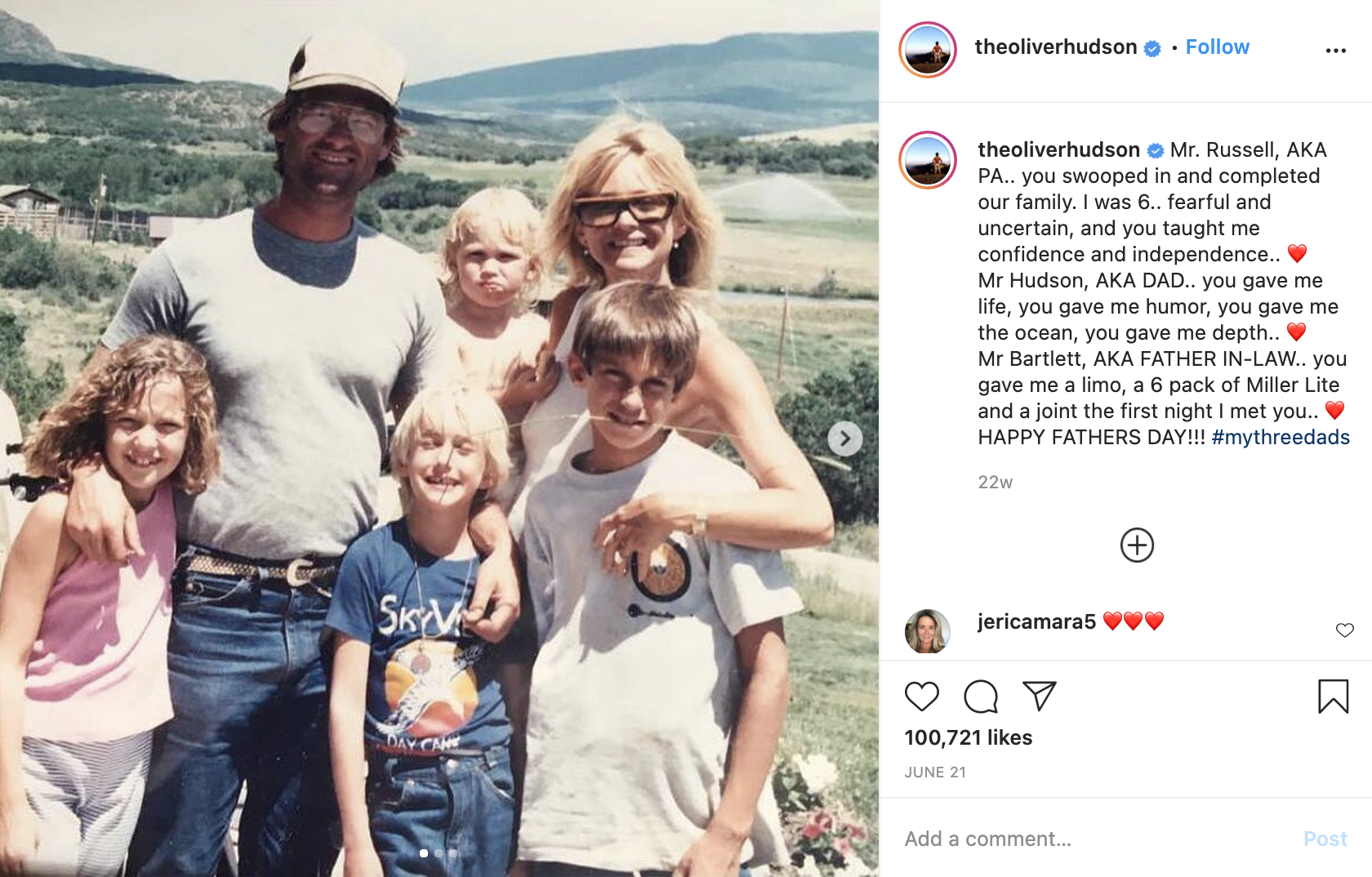Like the jericamara5 comment heart
This screenshot has width=1372, height=877.
pyautogui.click(x=1345, y=630)
